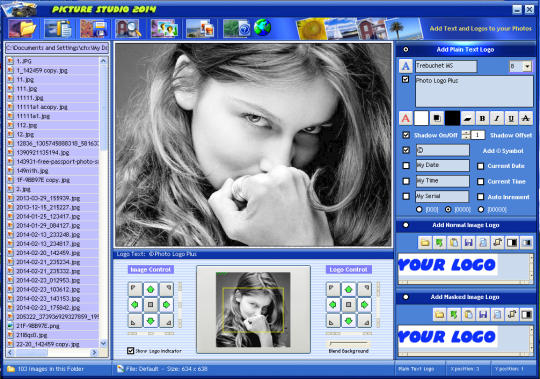The width and height of the screenshot is (540, 379).
Task: Click the Trebuchet MS font name field
Action: (x=446, y=66)
